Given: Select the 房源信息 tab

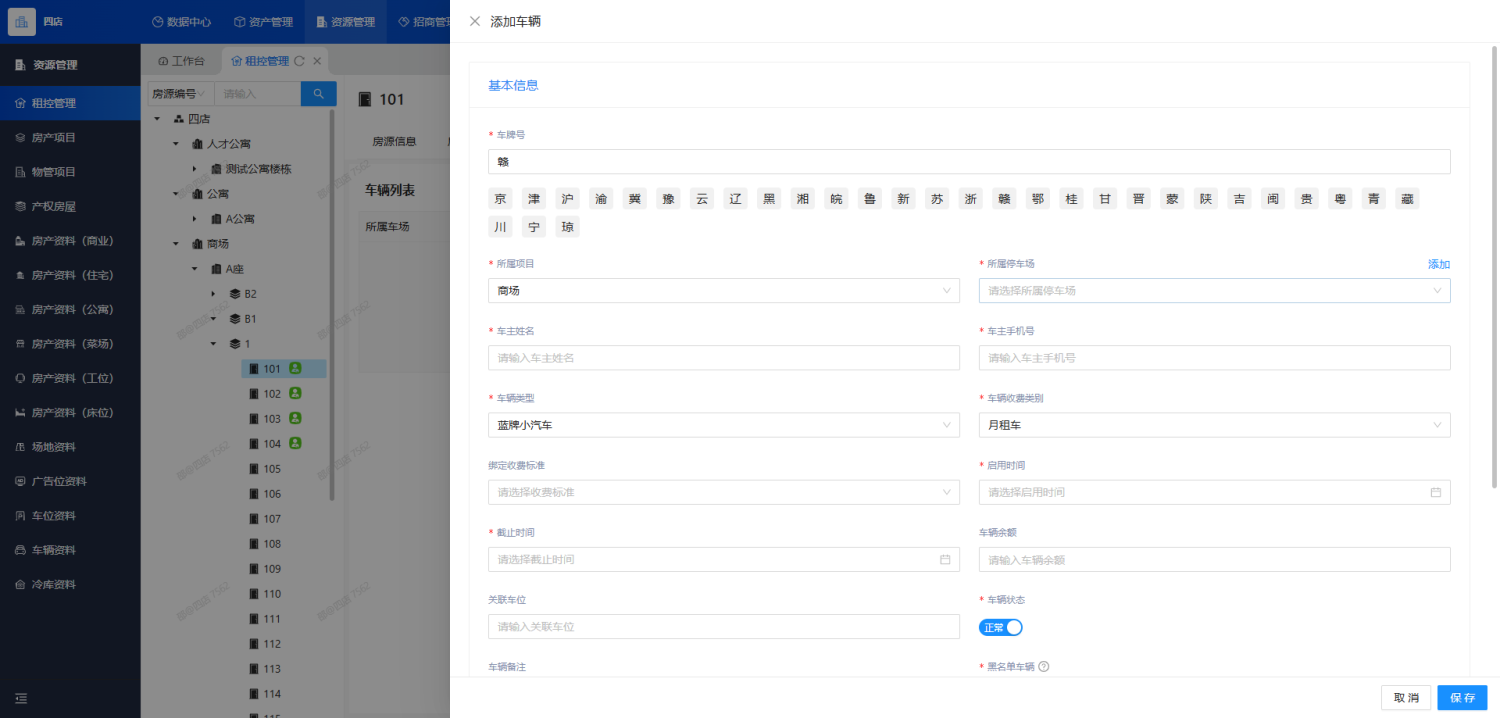Looking at the screenshot, I should pos(394,142).
